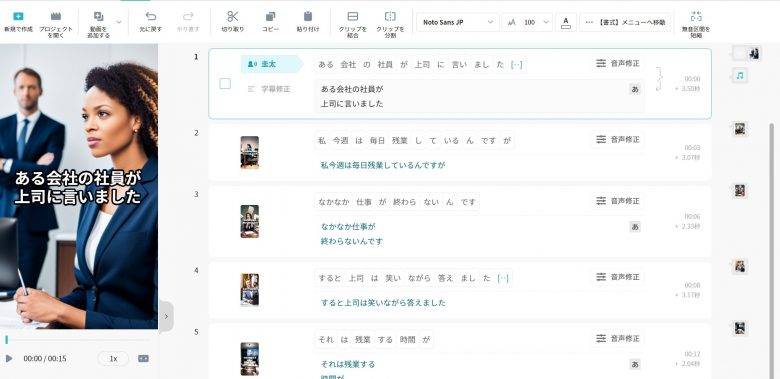Open 音声修正 for clip 3
Viewport: 780px width, 379px height.
click(x=618, y=201)
